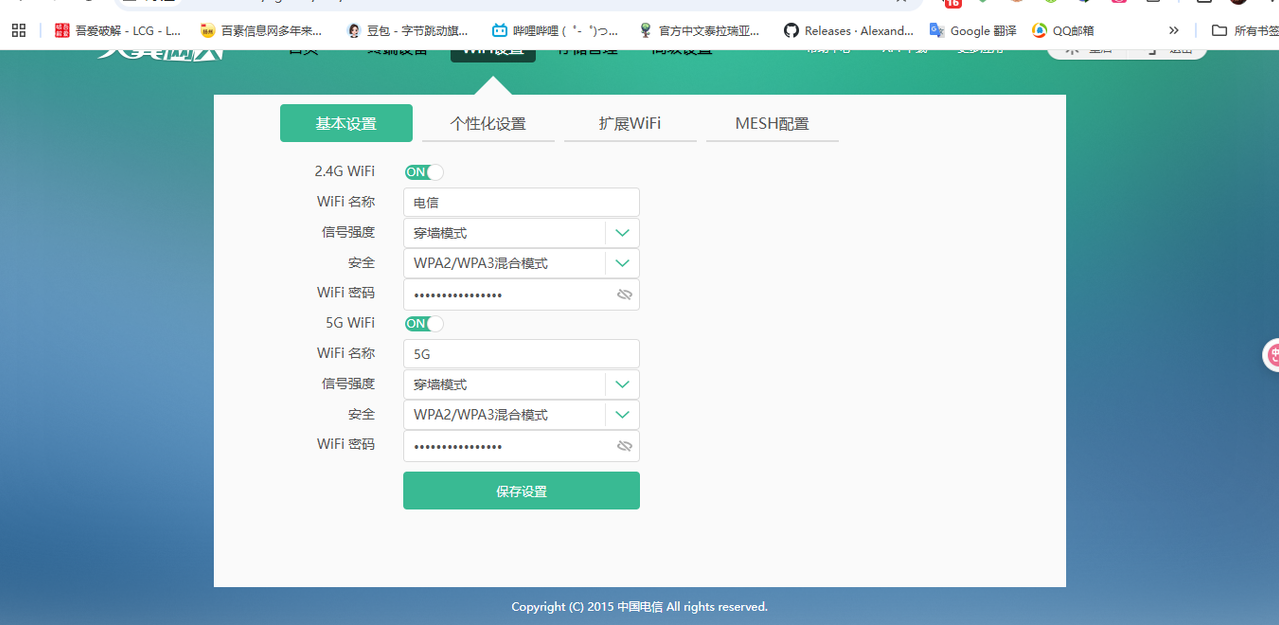Click the 5G WiFi 密码 password field
The image size is (1279, 625).
(521, 446)
